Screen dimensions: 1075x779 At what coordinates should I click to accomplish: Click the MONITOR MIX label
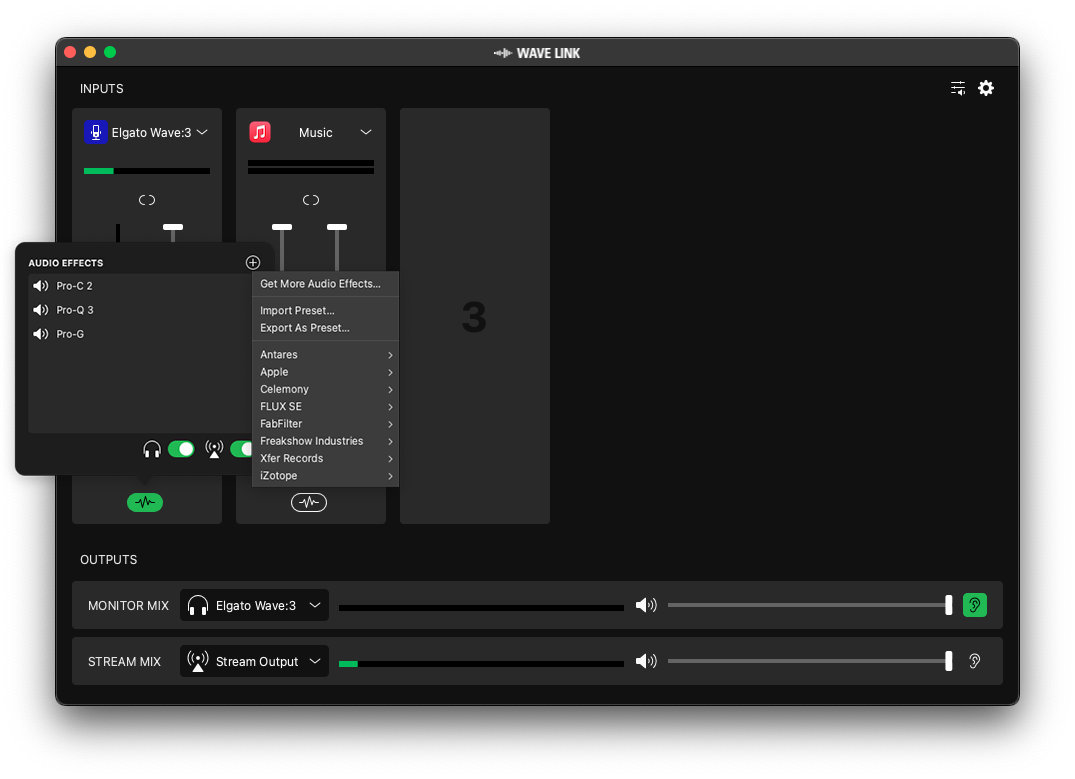(128, 606)
